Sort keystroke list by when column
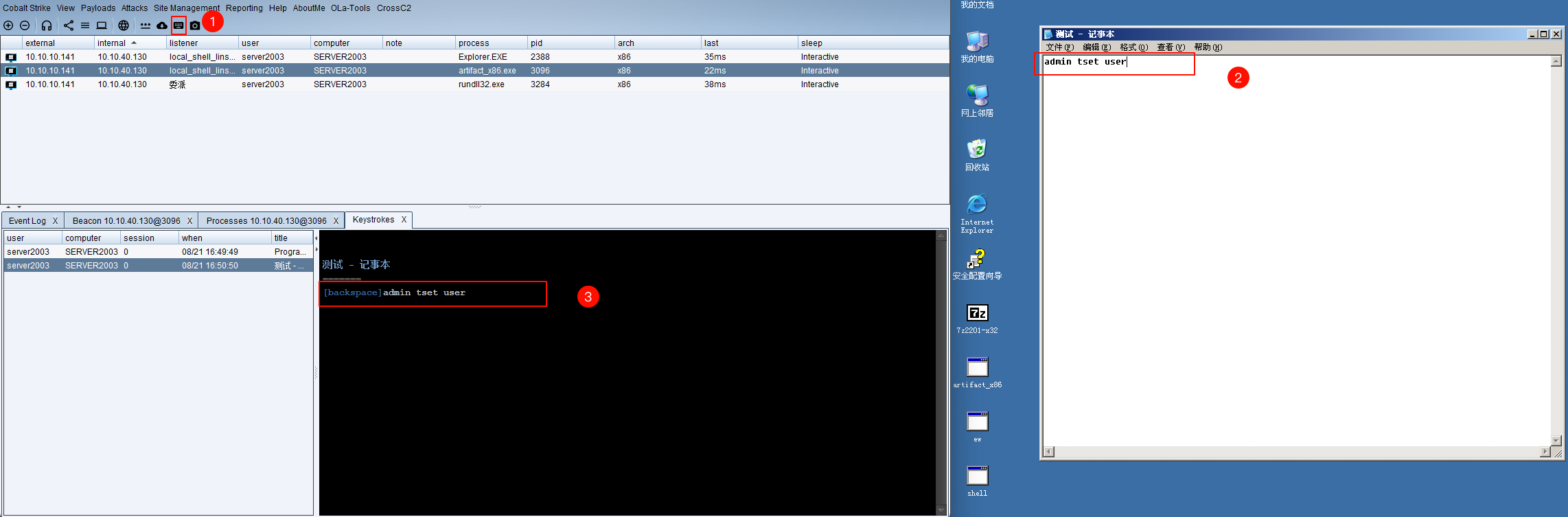Viewport: 1568px width, 517px height. pyautogui.click(x=224, y=238)
